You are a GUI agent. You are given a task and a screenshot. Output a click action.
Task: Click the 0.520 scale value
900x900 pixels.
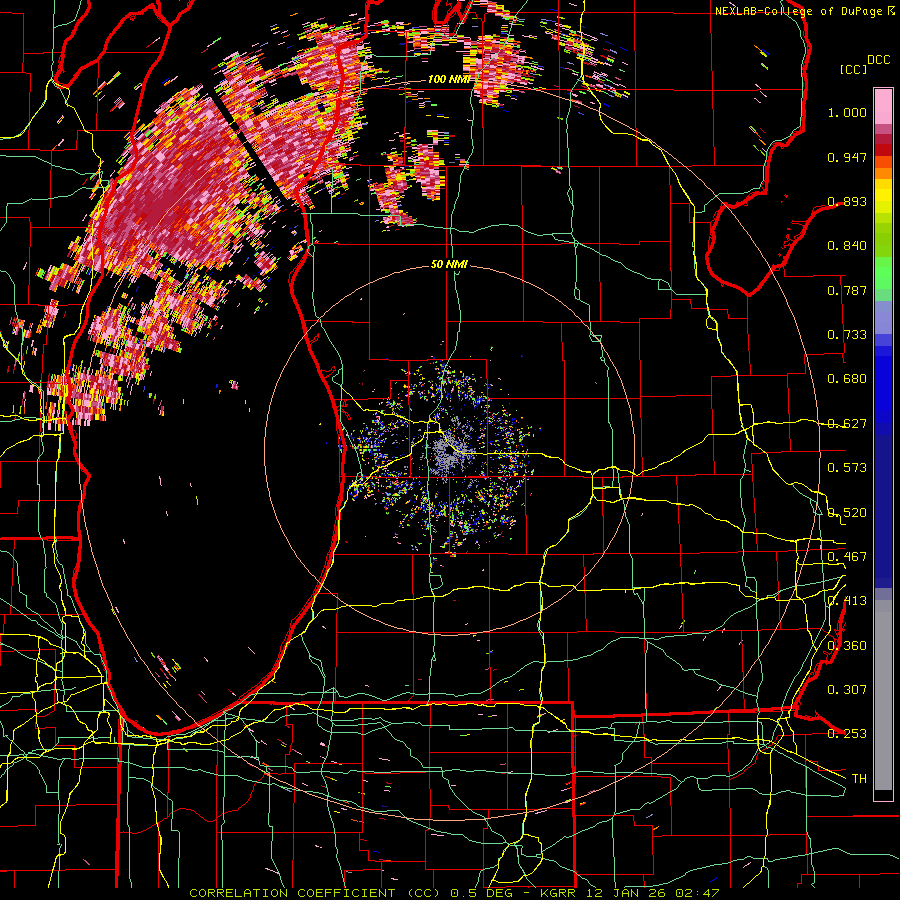coord(847,513)
